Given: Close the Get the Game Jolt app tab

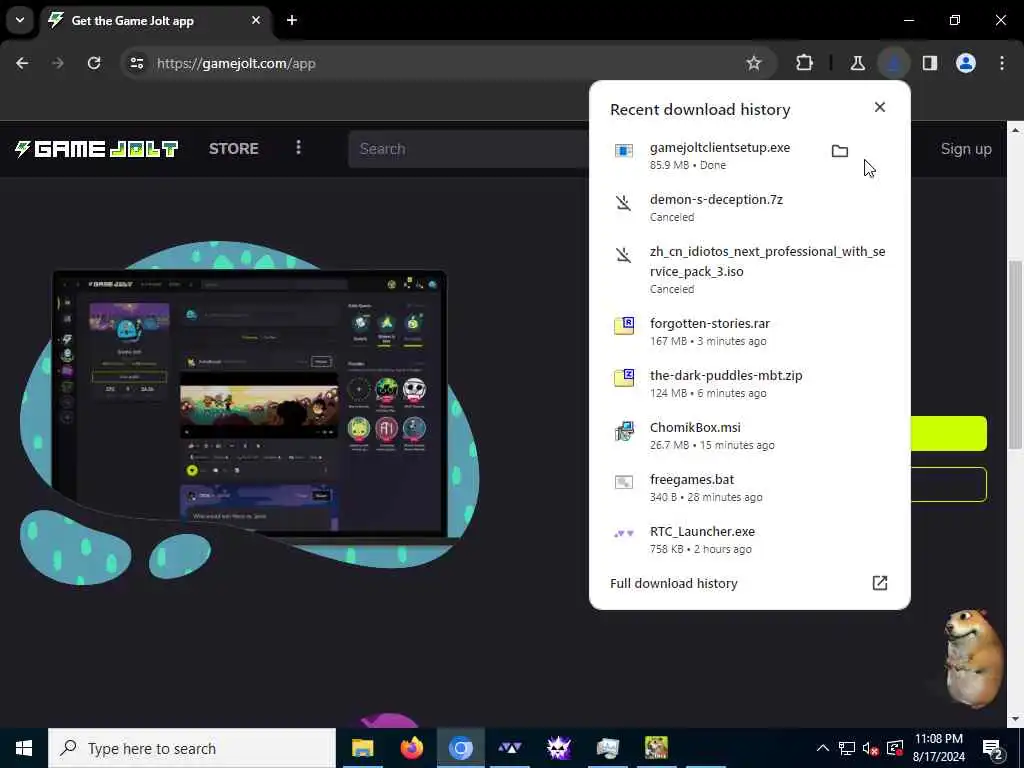Looking at the screenshot, I should [256, 20].
